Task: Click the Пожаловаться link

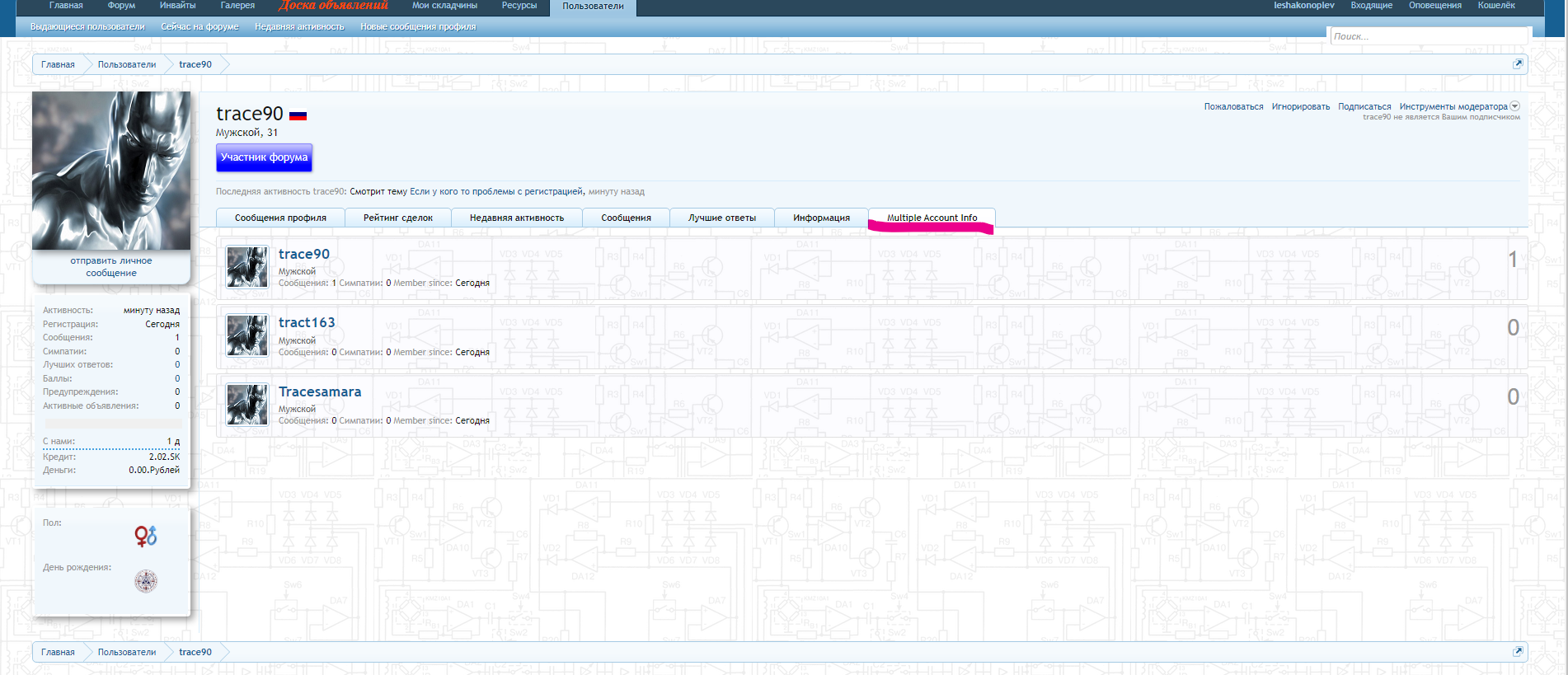Action: (1233, 106)
